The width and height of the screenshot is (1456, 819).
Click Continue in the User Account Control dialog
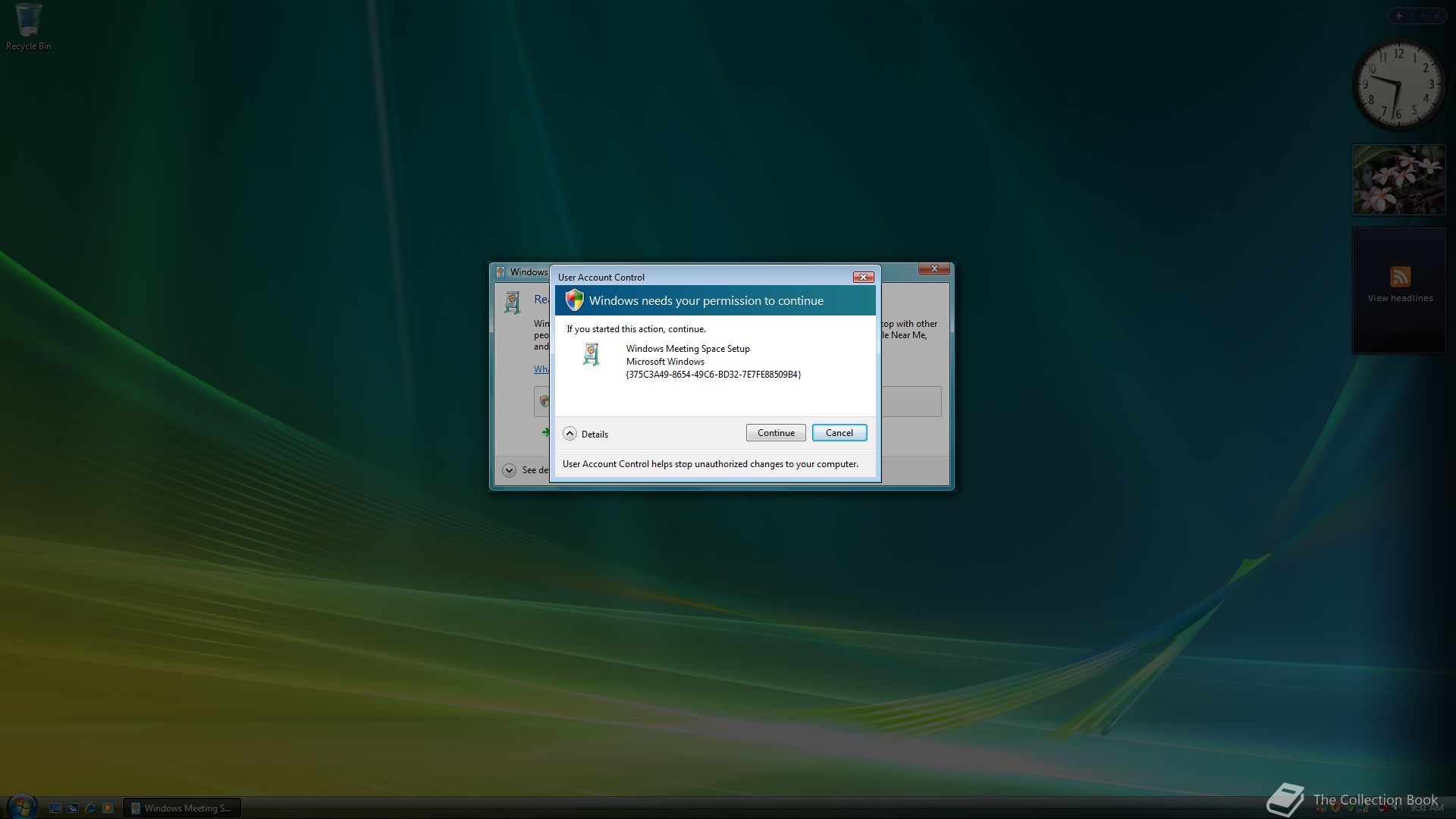(x=776, y=433)
